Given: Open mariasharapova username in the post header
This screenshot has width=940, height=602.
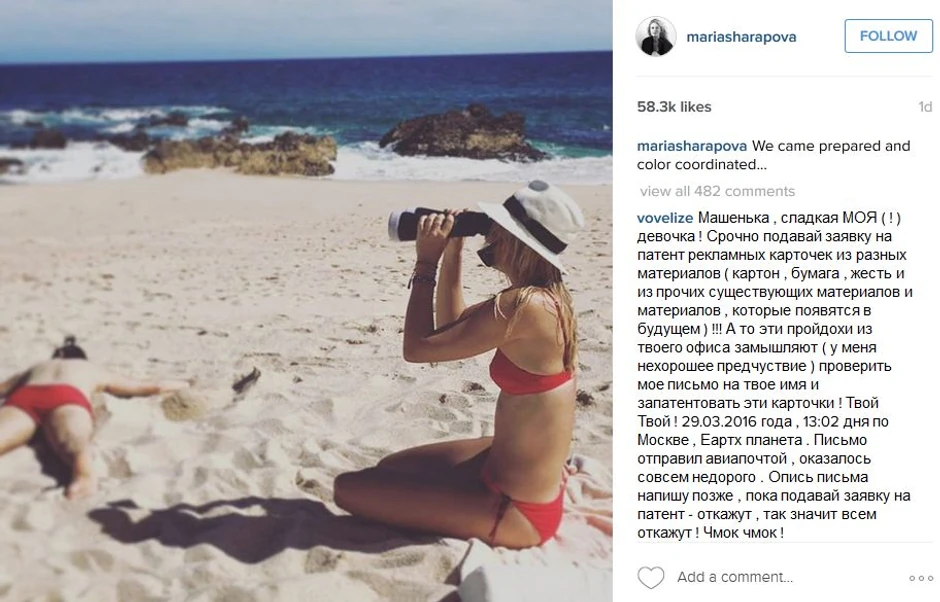Looking at the screenshot, I should [741, 37].
